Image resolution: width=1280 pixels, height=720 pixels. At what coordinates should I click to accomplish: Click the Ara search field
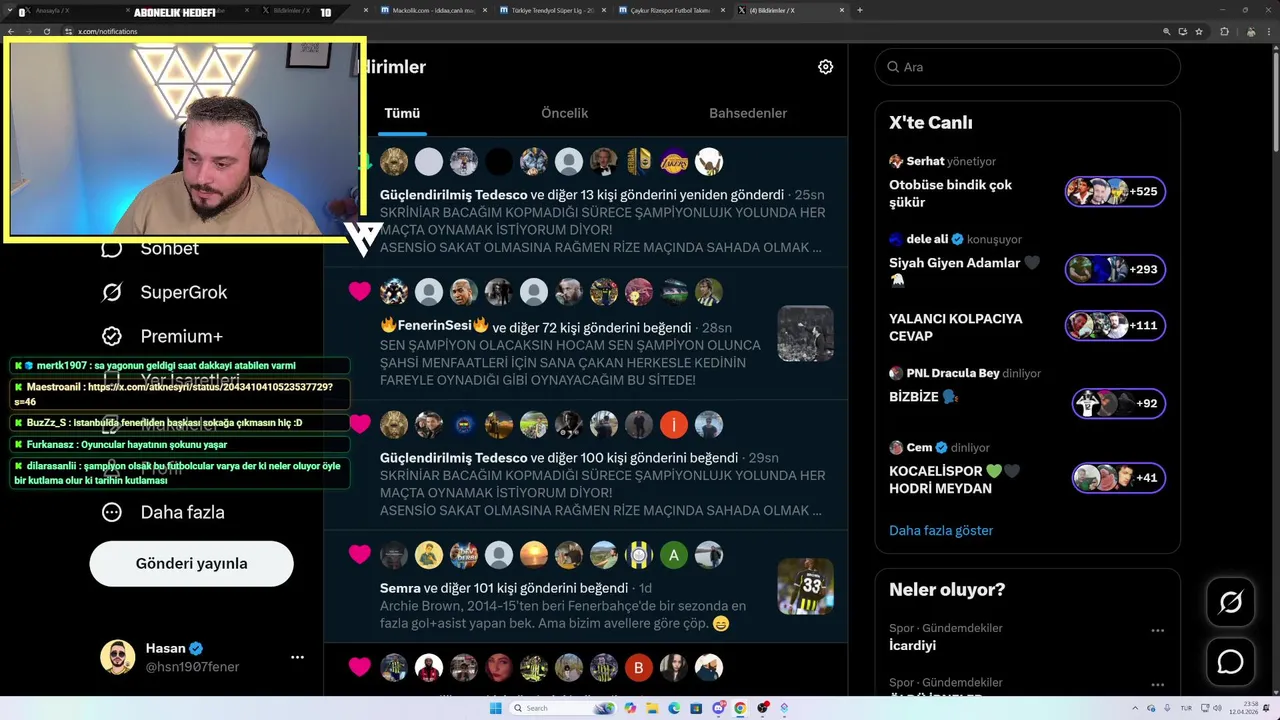[x=1028, y=67]
